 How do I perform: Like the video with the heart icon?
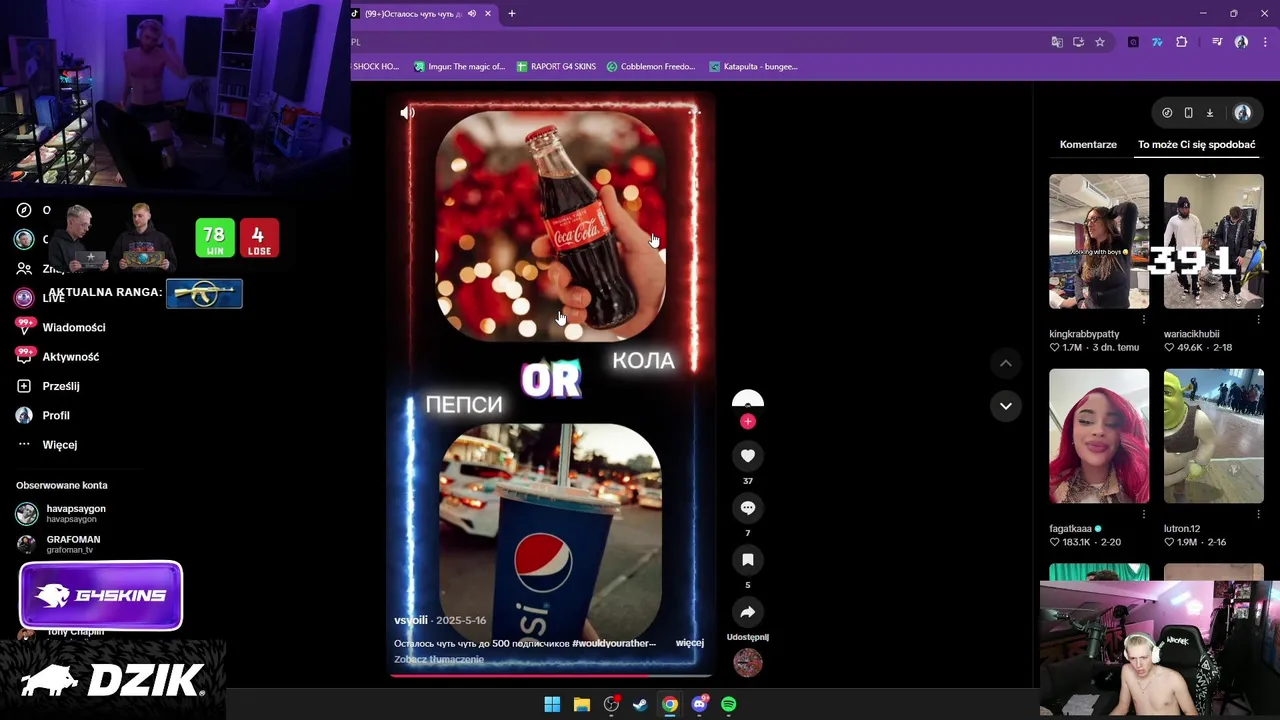747,456
